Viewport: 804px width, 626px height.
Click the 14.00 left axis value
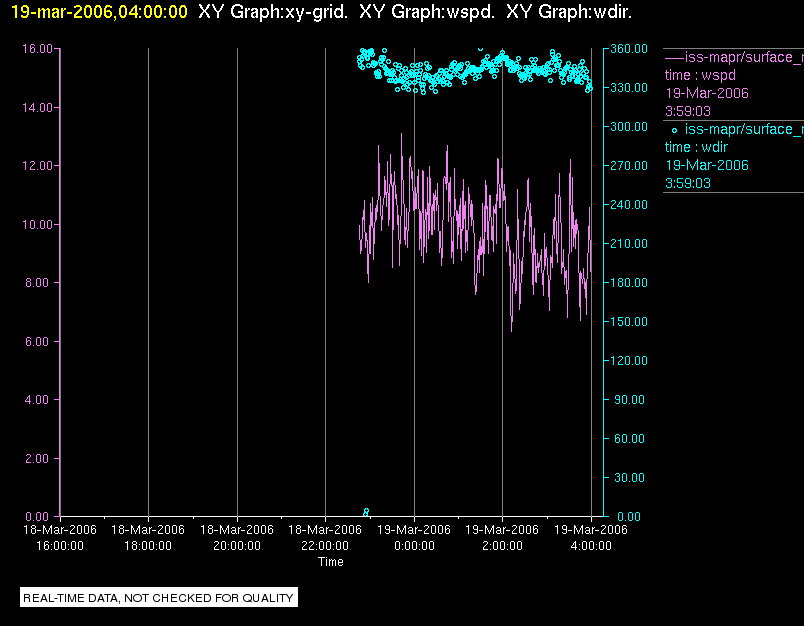(x=37, y=108)
